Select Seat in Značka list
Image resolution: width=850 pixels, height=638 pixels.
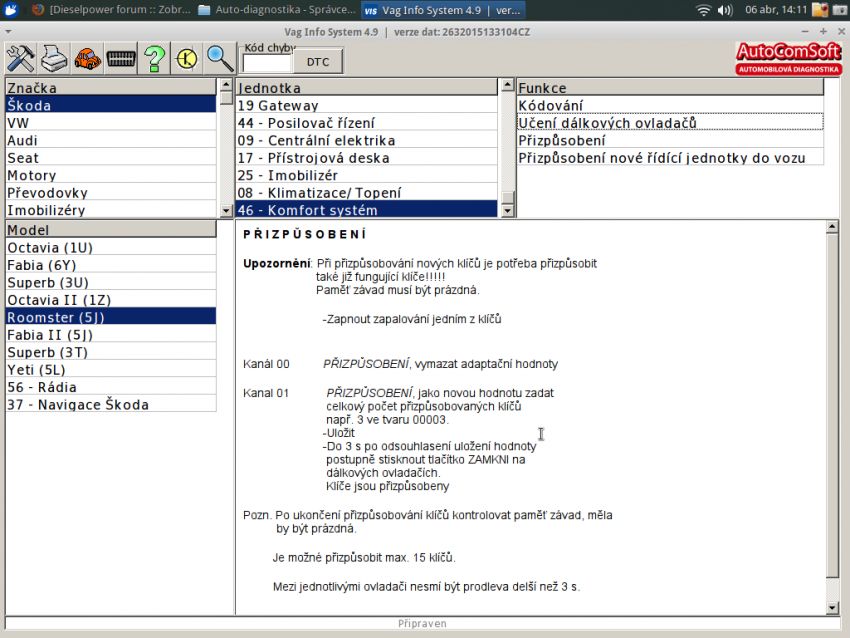111,157
